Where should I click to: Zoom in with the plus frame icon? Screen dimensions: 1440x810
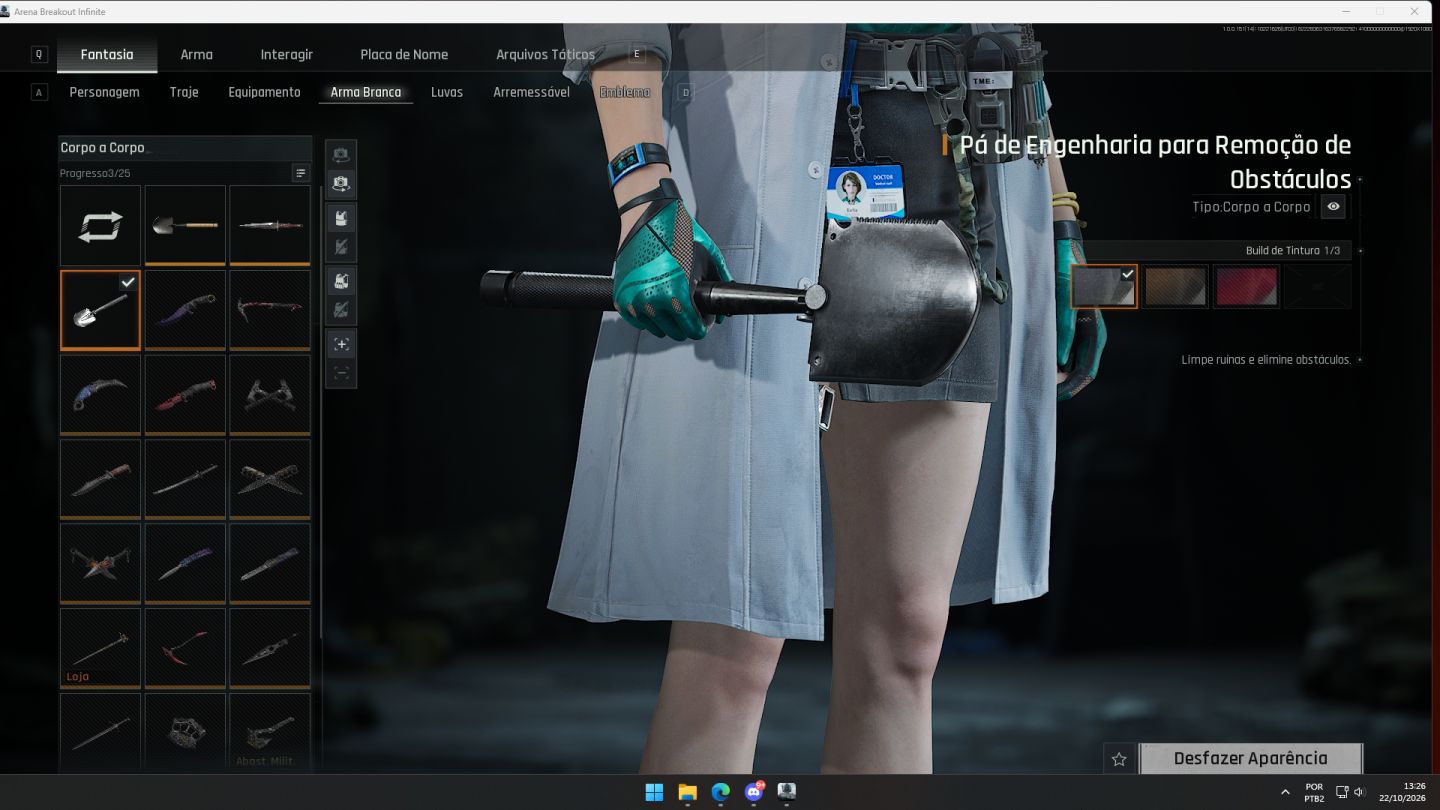(x=341, y=344)
